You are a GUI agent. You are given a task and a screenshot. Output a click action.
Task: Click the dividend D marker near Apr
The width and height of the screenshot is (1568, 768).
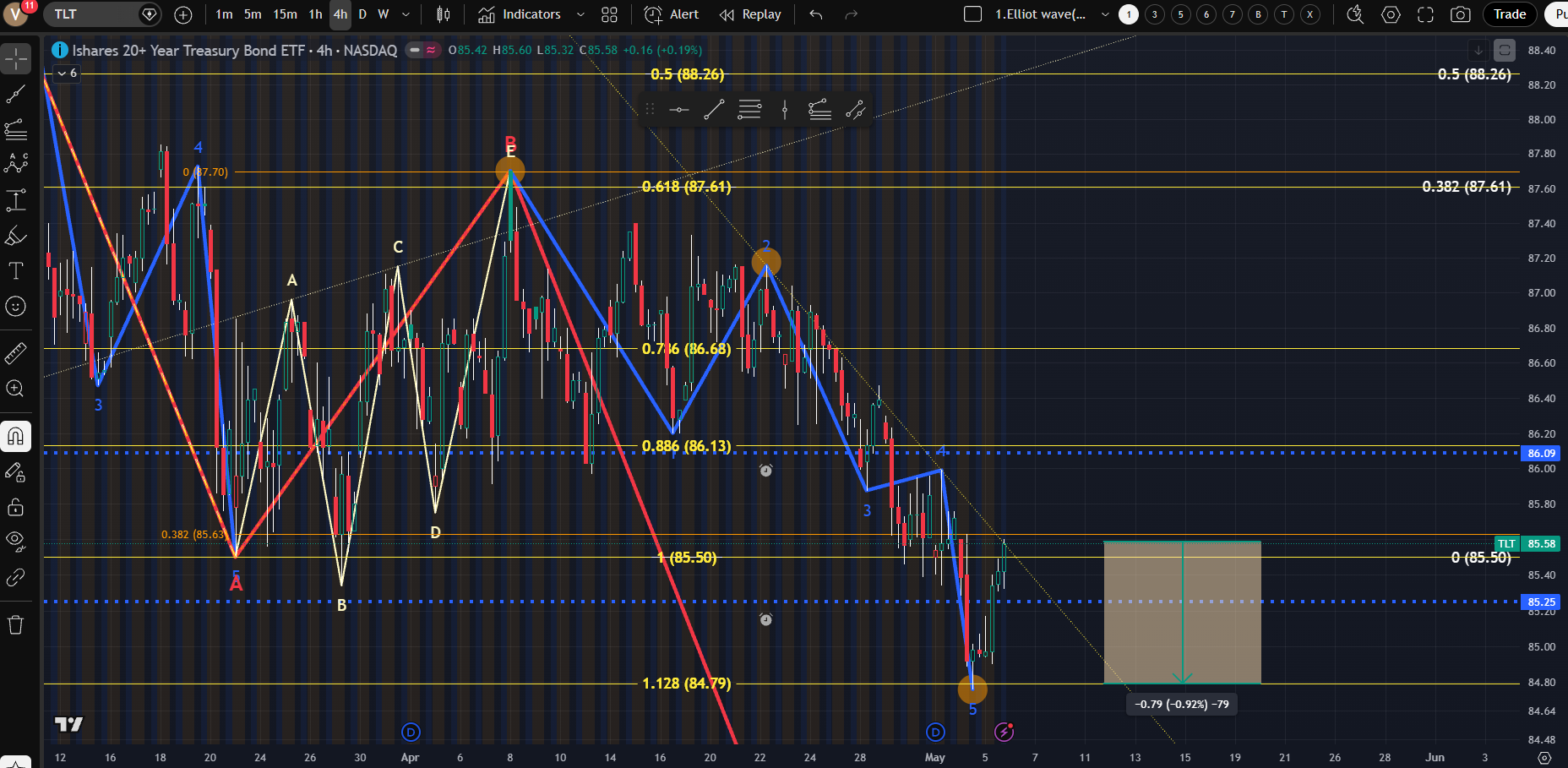pos(411,732)
